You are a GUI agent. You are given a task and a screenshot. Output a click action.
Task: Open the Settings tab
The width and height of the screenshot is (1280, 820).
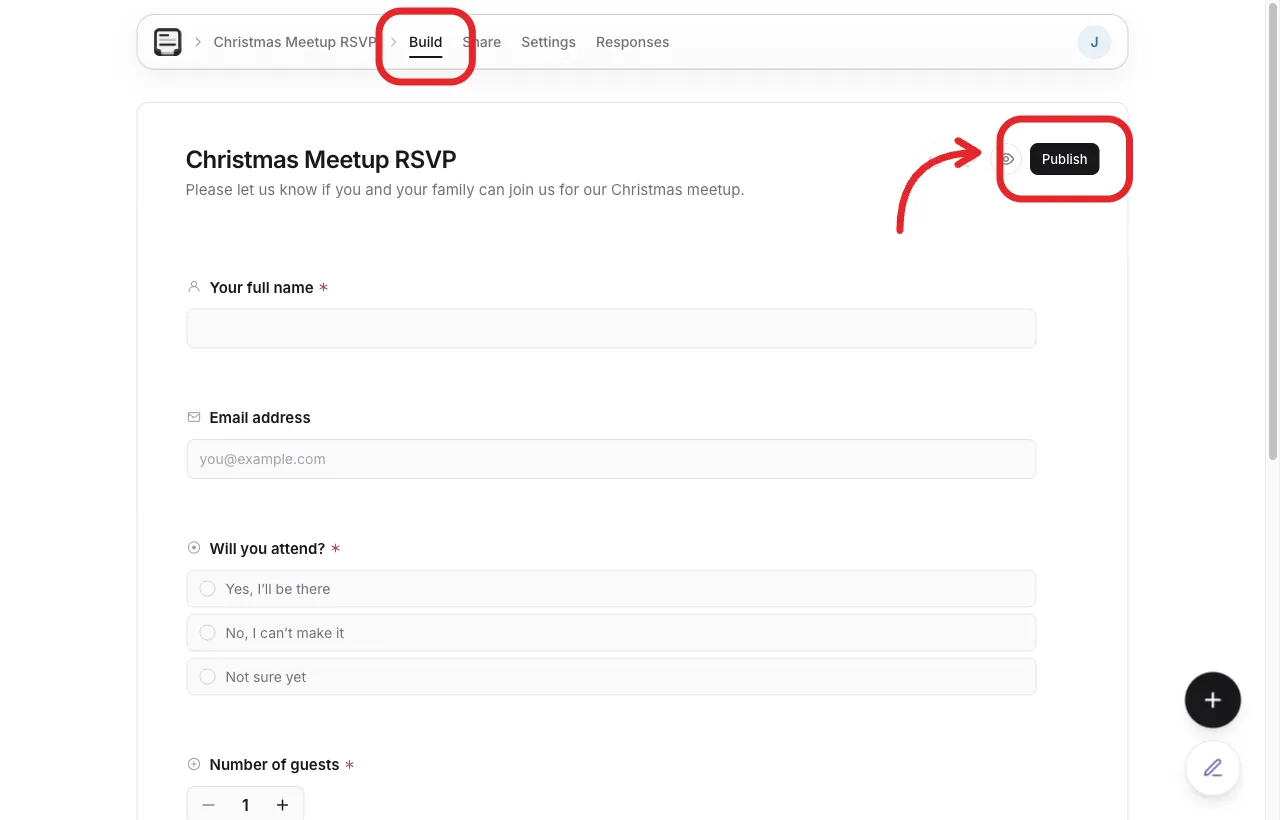point(548,42)
